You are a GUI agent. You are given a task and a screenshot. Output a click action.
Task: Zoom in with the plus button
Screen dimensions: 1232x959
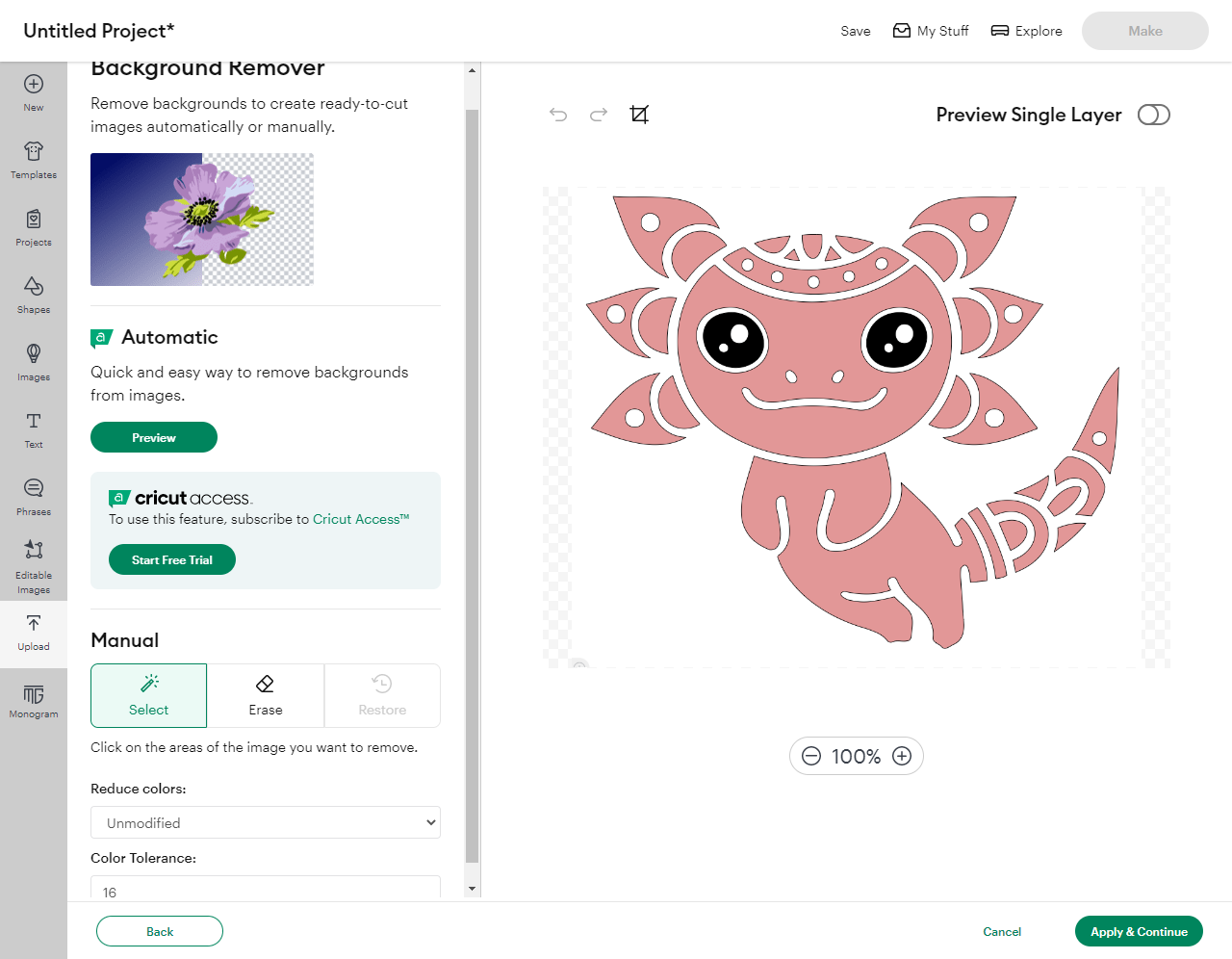[x=902, y=756]
